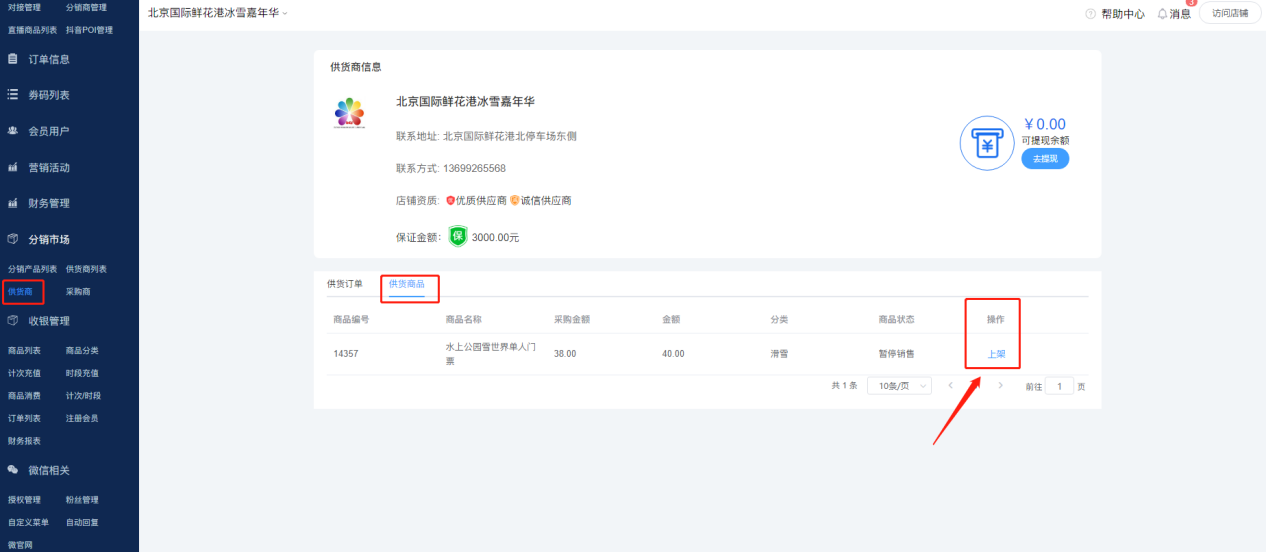Click the page number input field
This screenshot has height=552, width=1266.
(1059, 386)
